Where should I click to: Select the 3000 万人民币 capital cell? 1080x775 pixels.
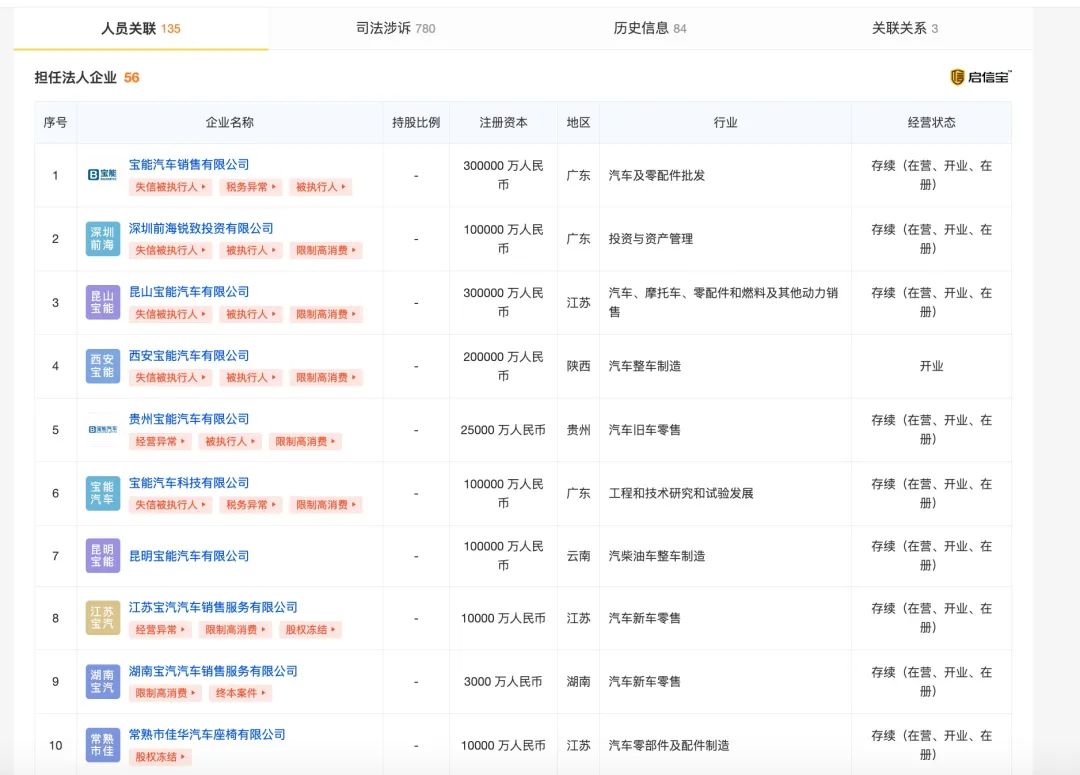click(x=503, y=681)
